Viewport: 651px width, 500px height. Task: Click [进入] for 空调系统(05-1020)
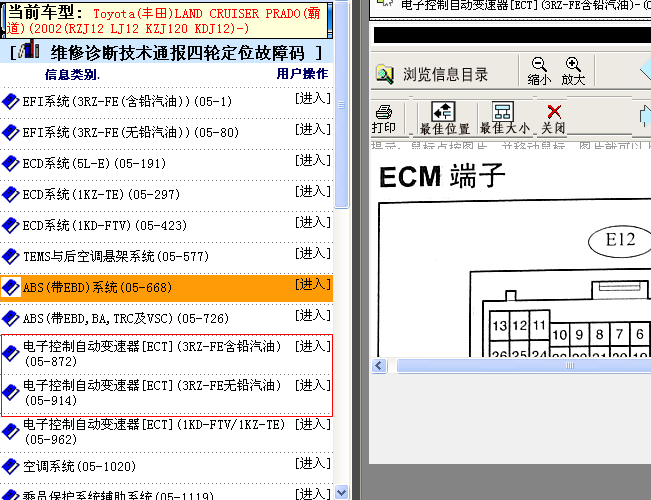[x=313, y=463]
